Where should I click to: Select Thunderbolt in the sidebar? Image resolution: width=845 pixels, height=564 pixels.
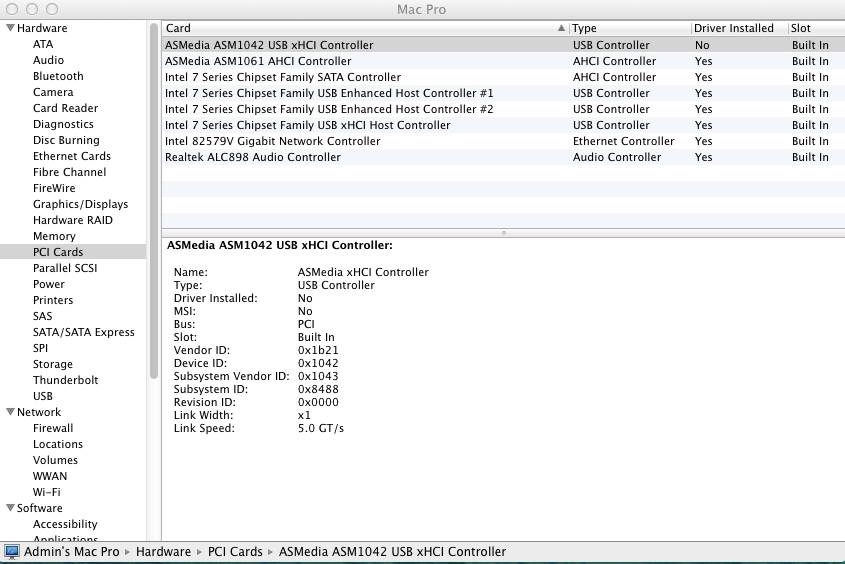(66, 380)
